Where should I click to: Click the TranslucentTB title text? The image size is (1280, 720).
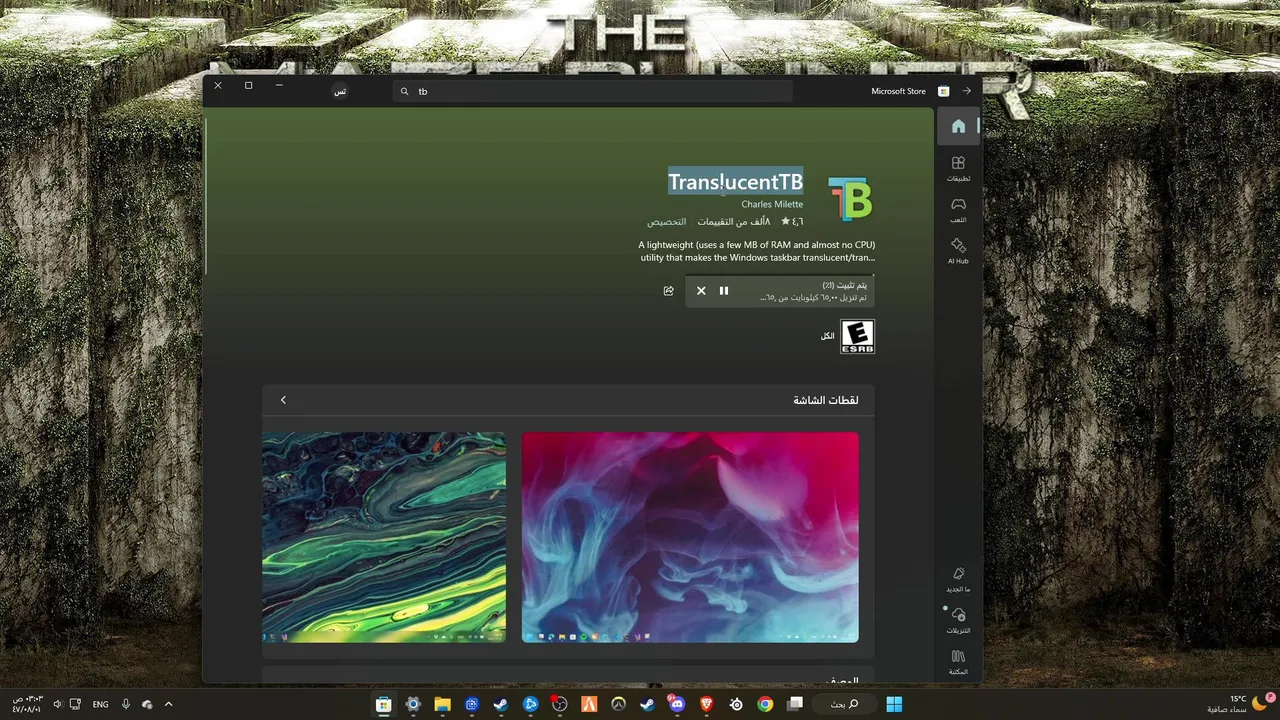pos(735,182)
